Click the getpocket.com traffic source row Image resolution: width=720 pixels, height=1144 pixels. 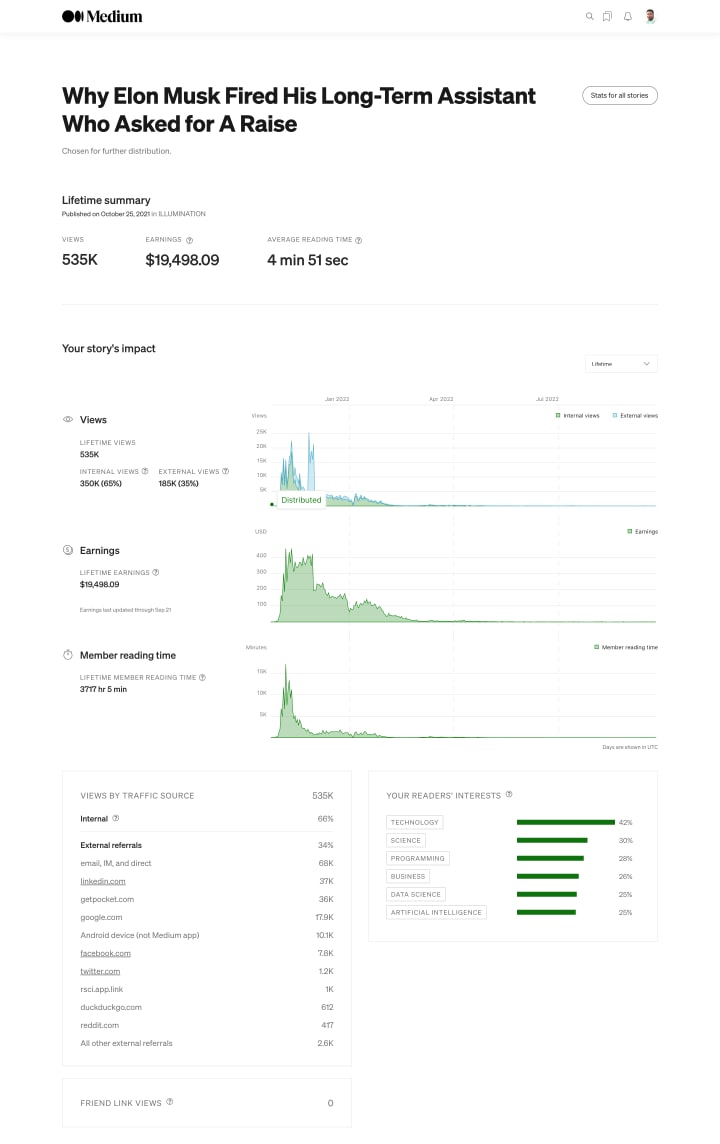click(206, 900)
